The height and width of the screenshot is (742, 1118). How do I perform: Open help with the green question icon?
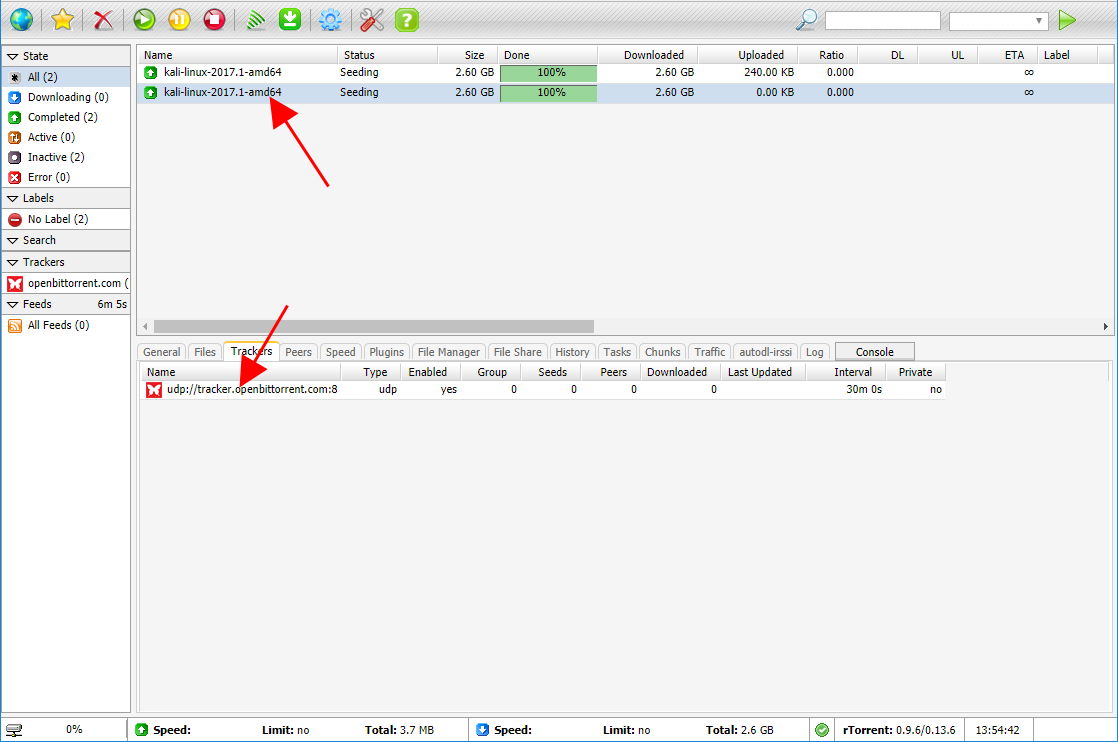(406, 19)
